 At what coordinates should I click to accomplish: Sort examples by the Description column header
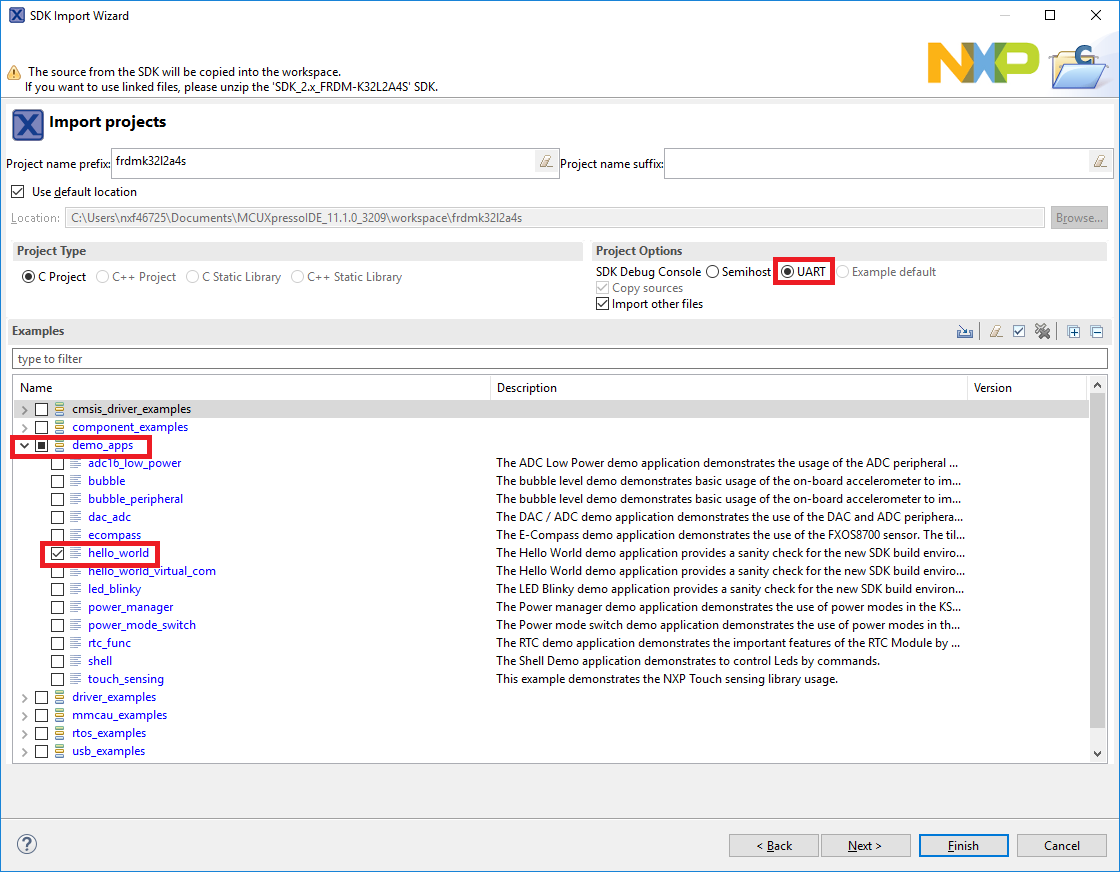tap(728, 388)
